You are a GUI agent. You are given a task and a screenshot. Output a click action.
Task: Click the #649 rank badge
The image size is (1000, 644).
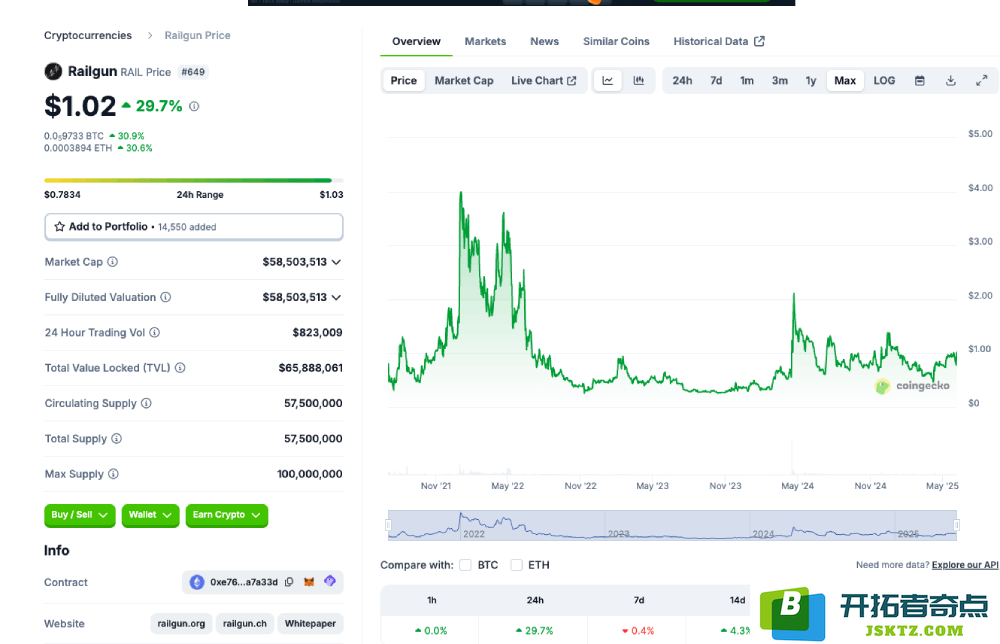tap(193, 72)
